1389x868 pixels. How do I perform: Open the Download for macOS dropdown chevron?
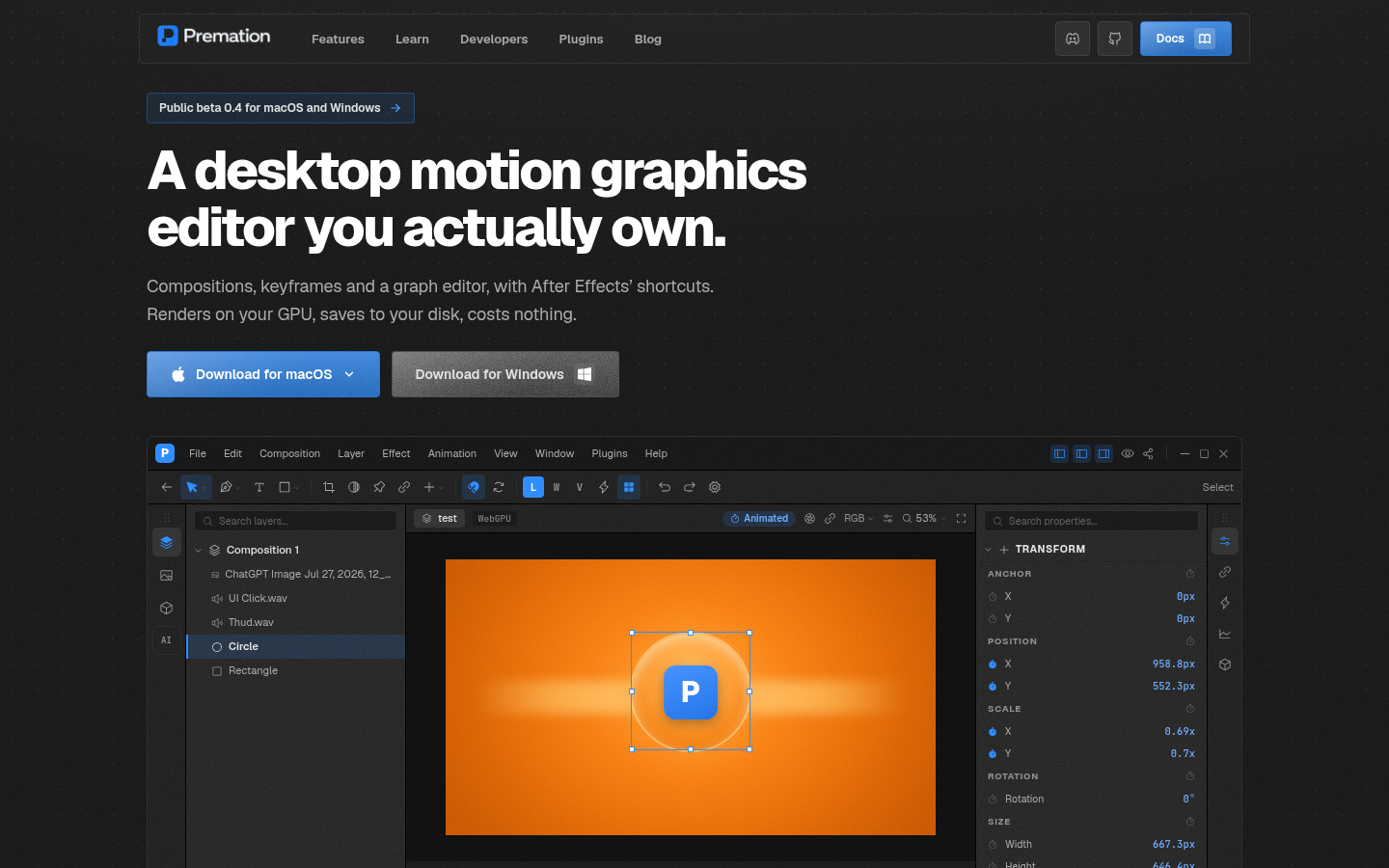pos(349,374)
